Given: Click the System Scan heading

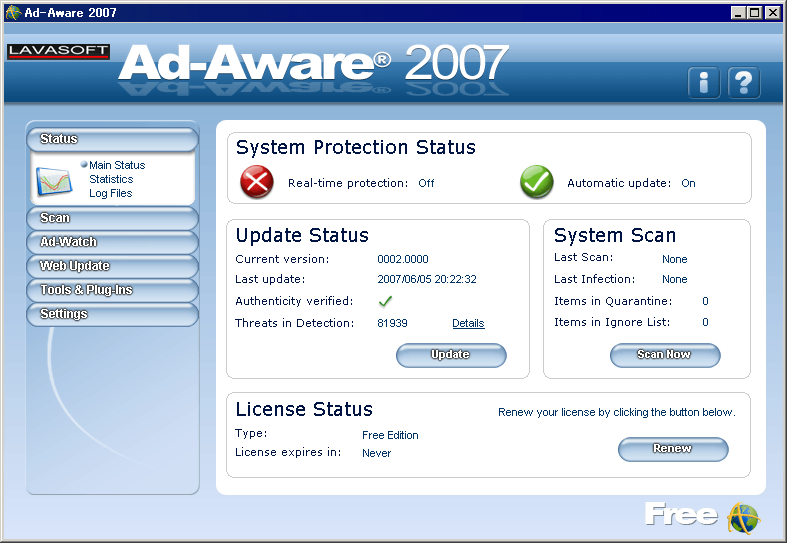Looking at the screenshot, I should click(x=615, y=235).
